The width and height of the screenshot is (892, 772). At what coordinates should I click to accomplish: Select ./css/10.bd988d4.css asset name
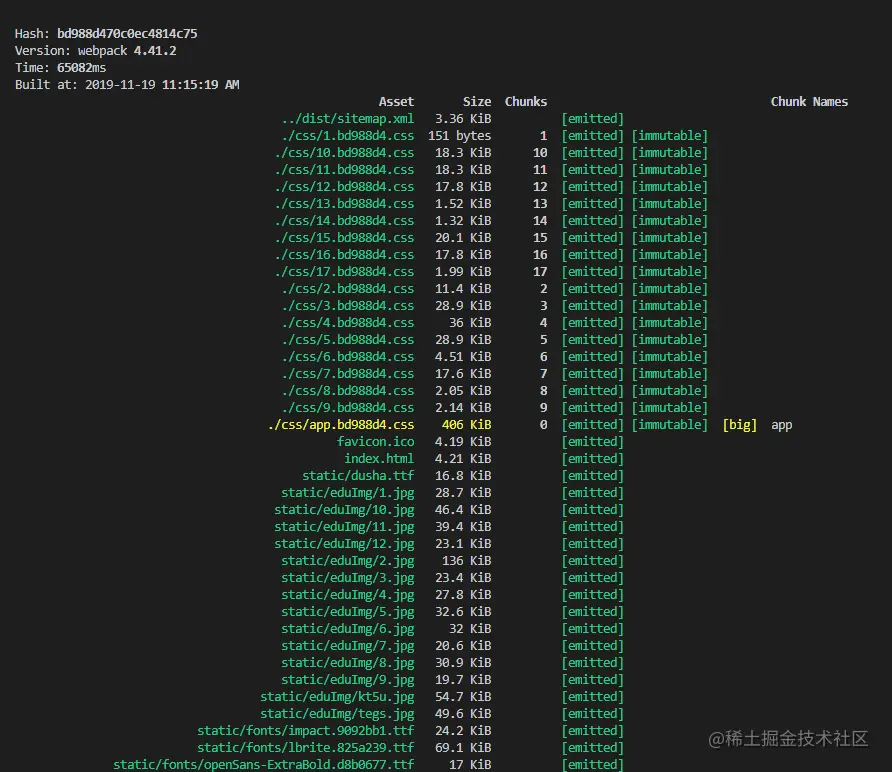pyautogui.click(x=344, y=153)
